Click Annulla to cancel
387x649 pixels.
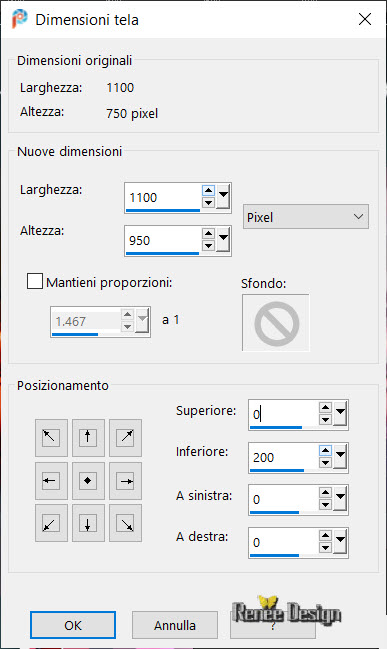coord(175,625)
